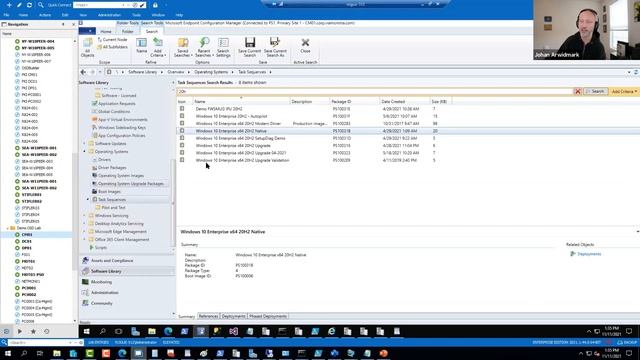Switch to the Home ribbon tab
The width and height of the screenshot is (640, 360).
[x=106, y=31]
